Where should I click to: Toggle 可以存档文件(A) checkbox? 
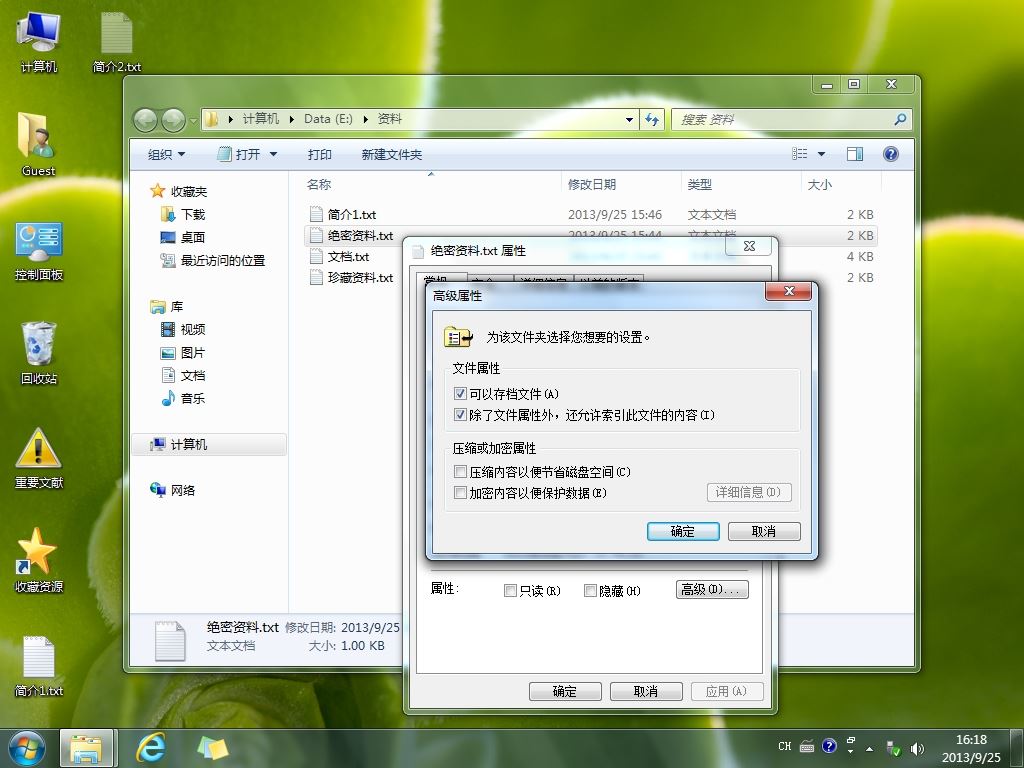pyautogui.click(x=460, y=394)
